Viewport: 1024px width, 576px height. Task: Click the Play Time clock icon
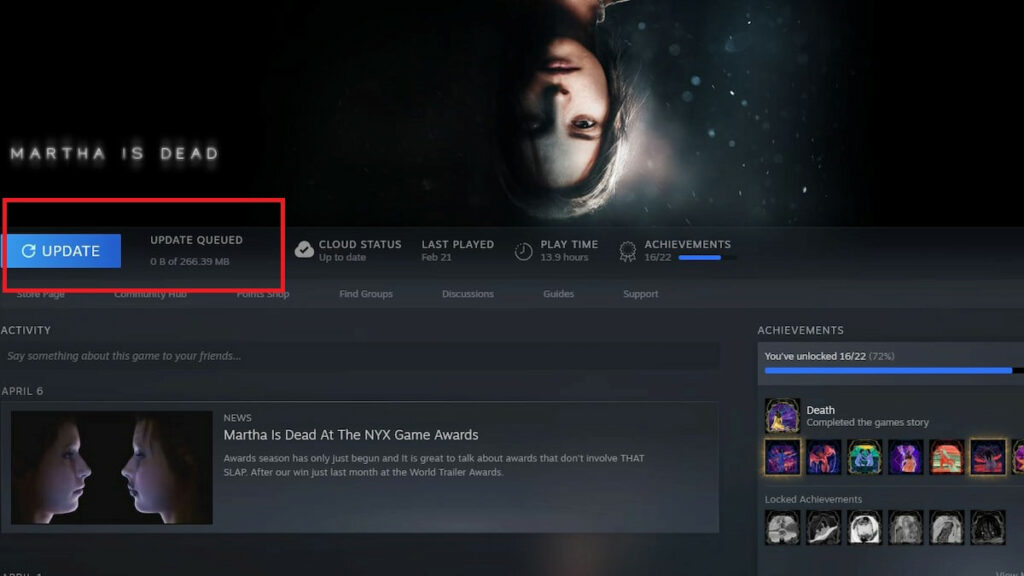(x=522, y=250)
